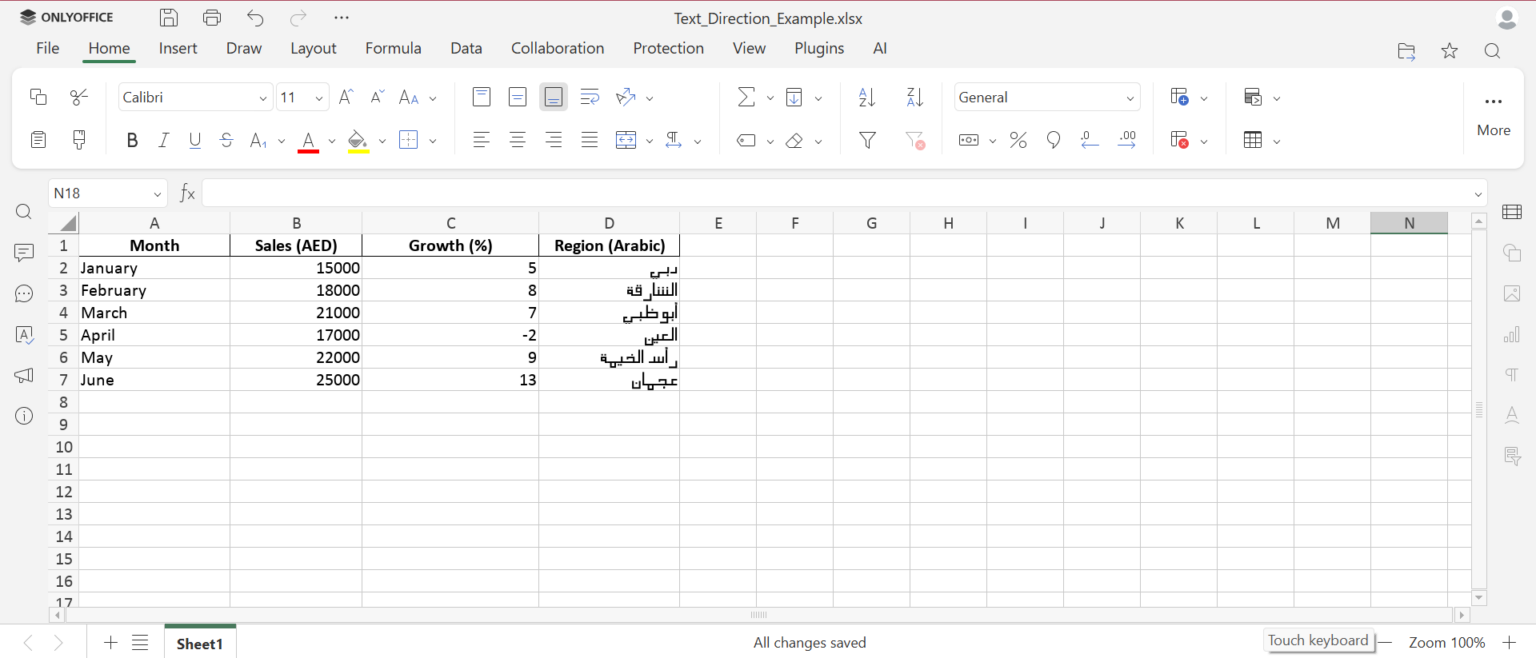Decrease decimal places for selection
The height and width of the screenshot is (658, 1536).
(1090, 140)
